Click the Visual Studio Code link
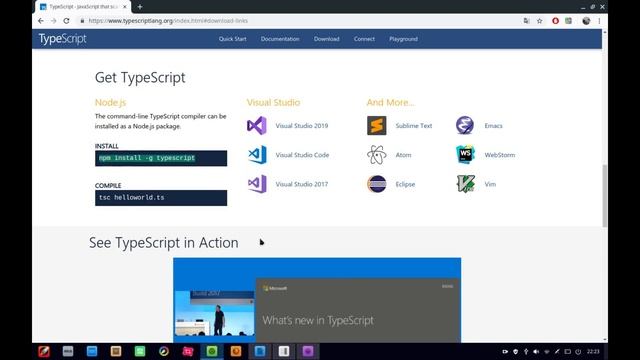Screen dimensions: 640x360 point(302,155)
